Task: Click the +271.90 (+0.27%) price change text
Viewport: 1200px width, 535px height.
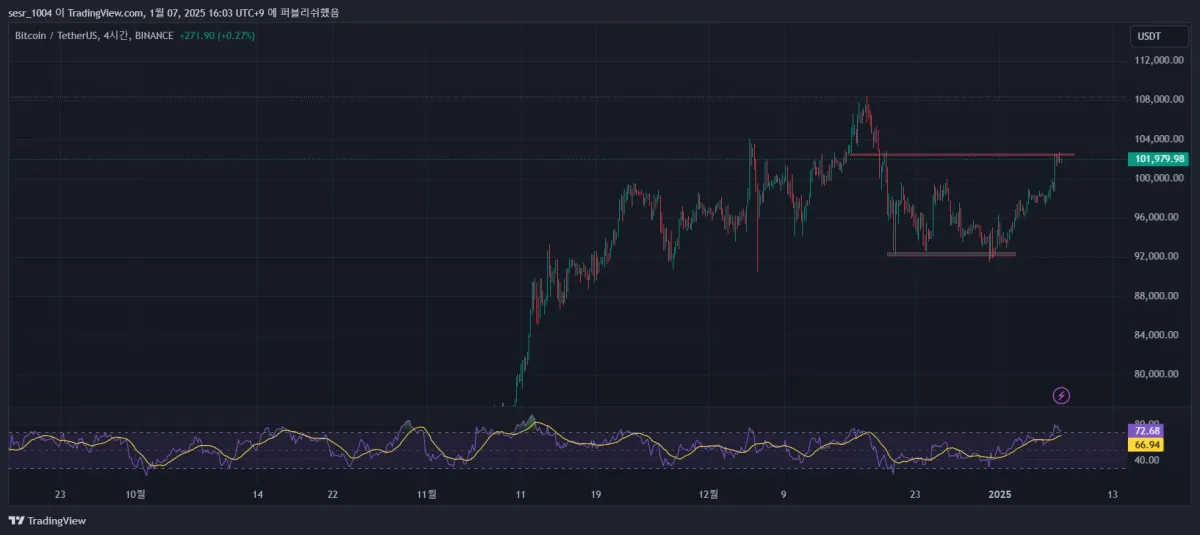Action: (x=215, y=35)
